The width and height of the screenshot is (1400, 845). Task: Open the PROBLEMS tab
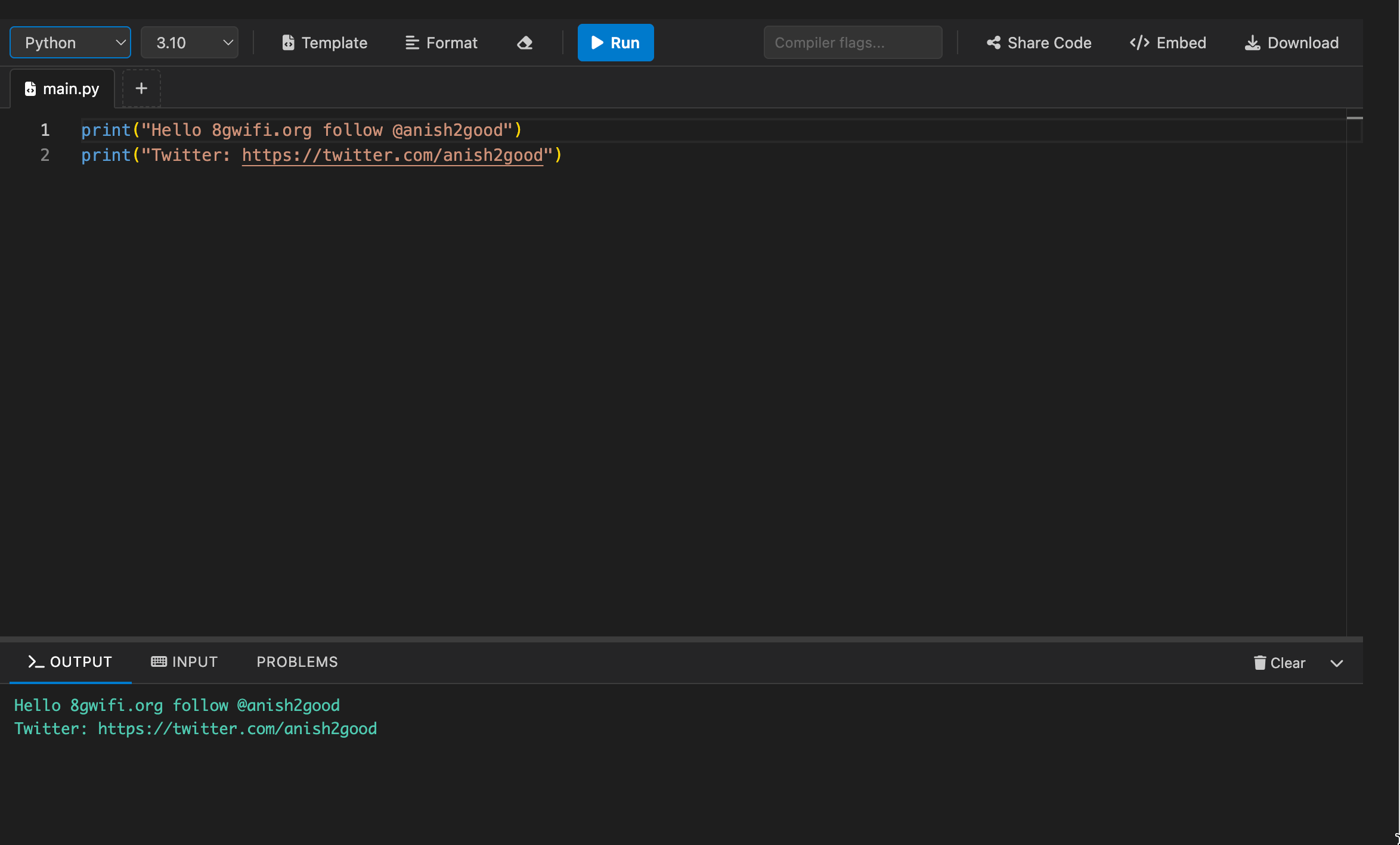[296, 661]
